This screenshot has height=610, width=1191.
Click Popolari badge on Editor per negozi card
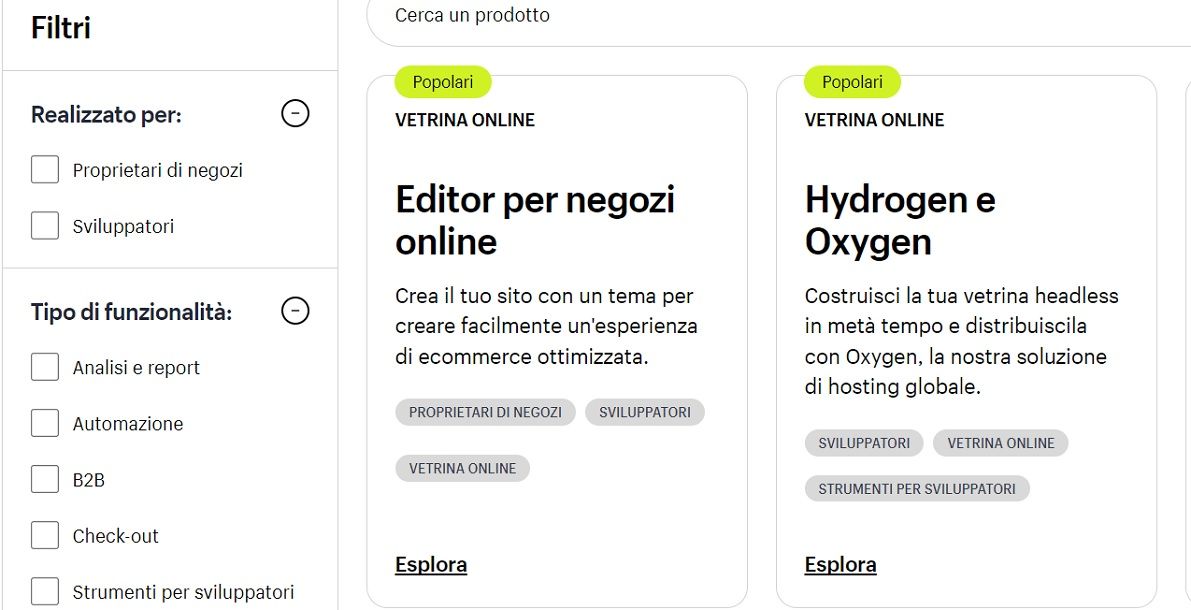point(443,82)
